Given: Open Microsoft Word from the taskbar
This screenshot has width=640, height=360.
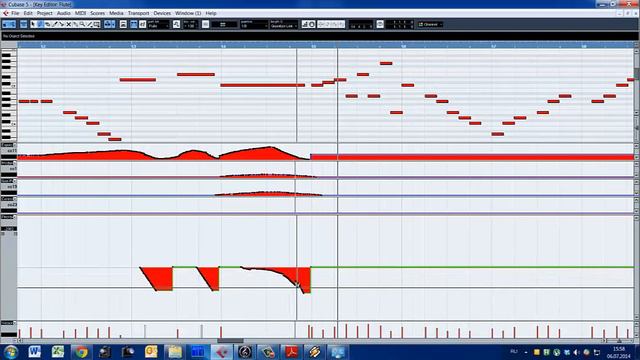Looking at the screenshot, I should 35,352.
